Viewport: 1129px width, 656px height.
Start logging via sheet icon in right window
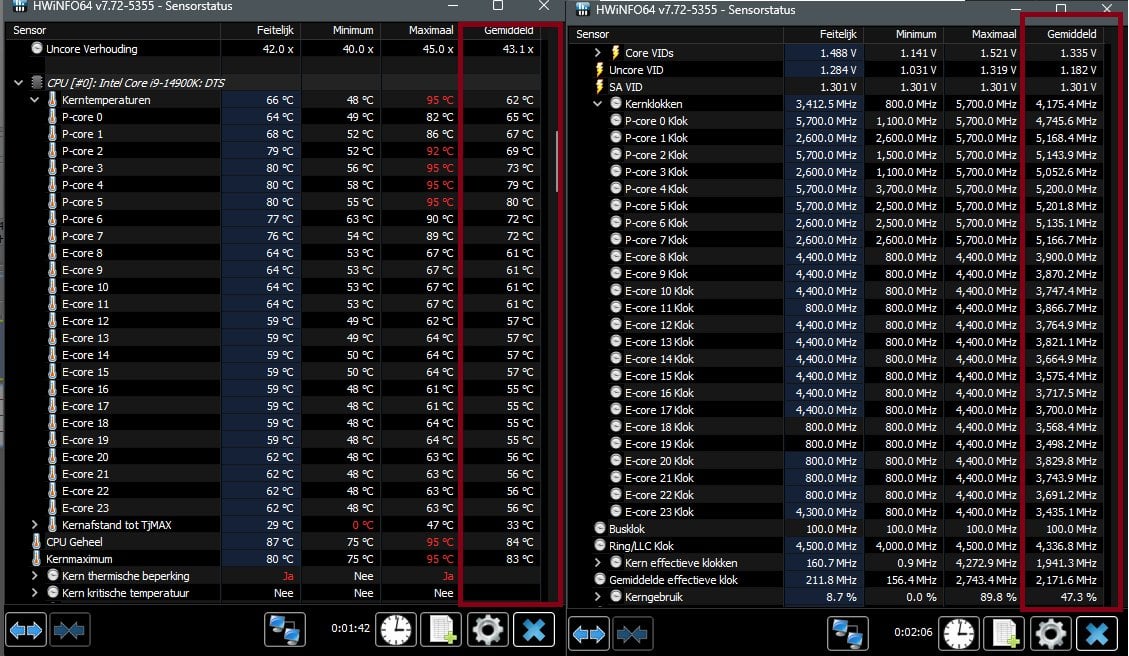click(1004, 634)
